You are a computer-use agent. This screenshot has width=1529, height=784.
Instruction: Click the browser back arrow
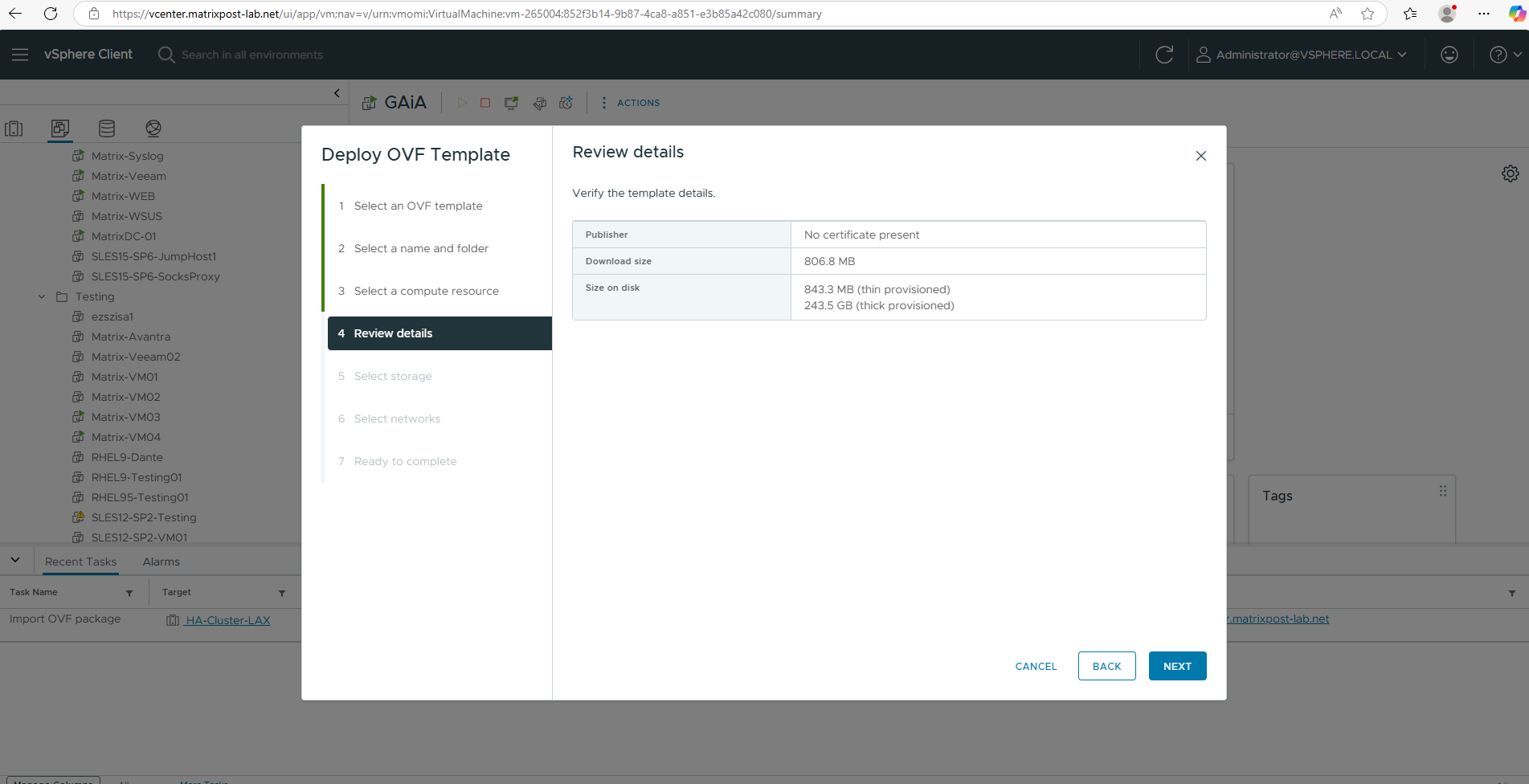click(15, 14)
